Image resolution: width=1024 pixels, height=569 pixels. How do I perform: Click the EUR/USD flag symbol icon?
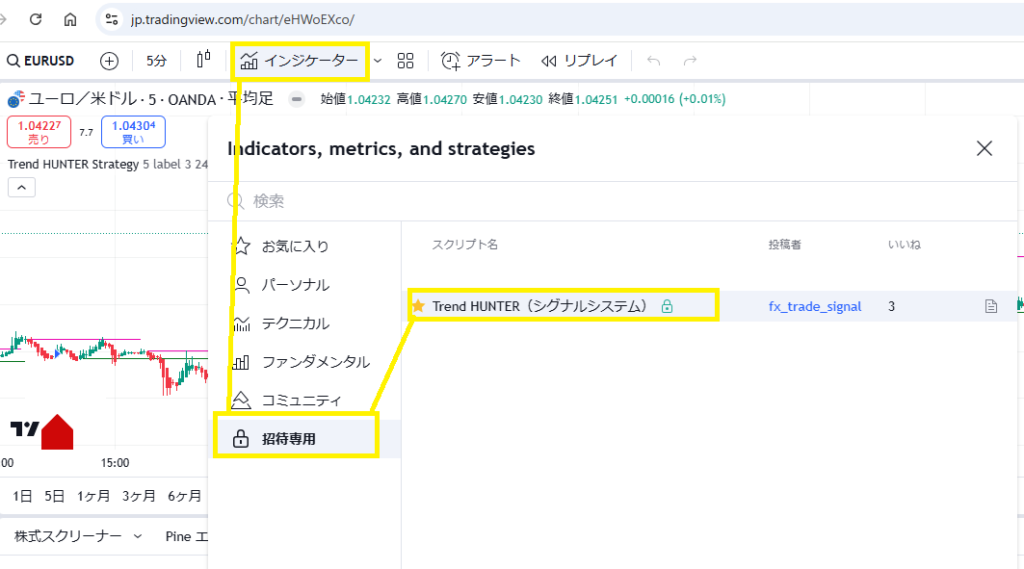pyautogui.click(x=16, y=99)
